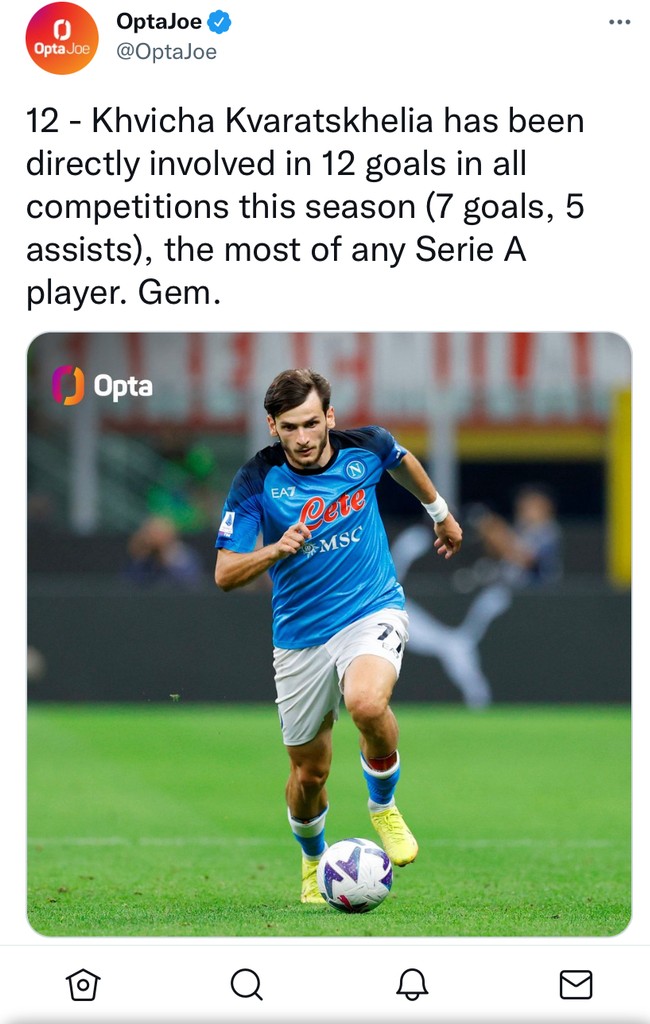
Task: Click the three-dot overflow icon
Action: coord(619,21)
